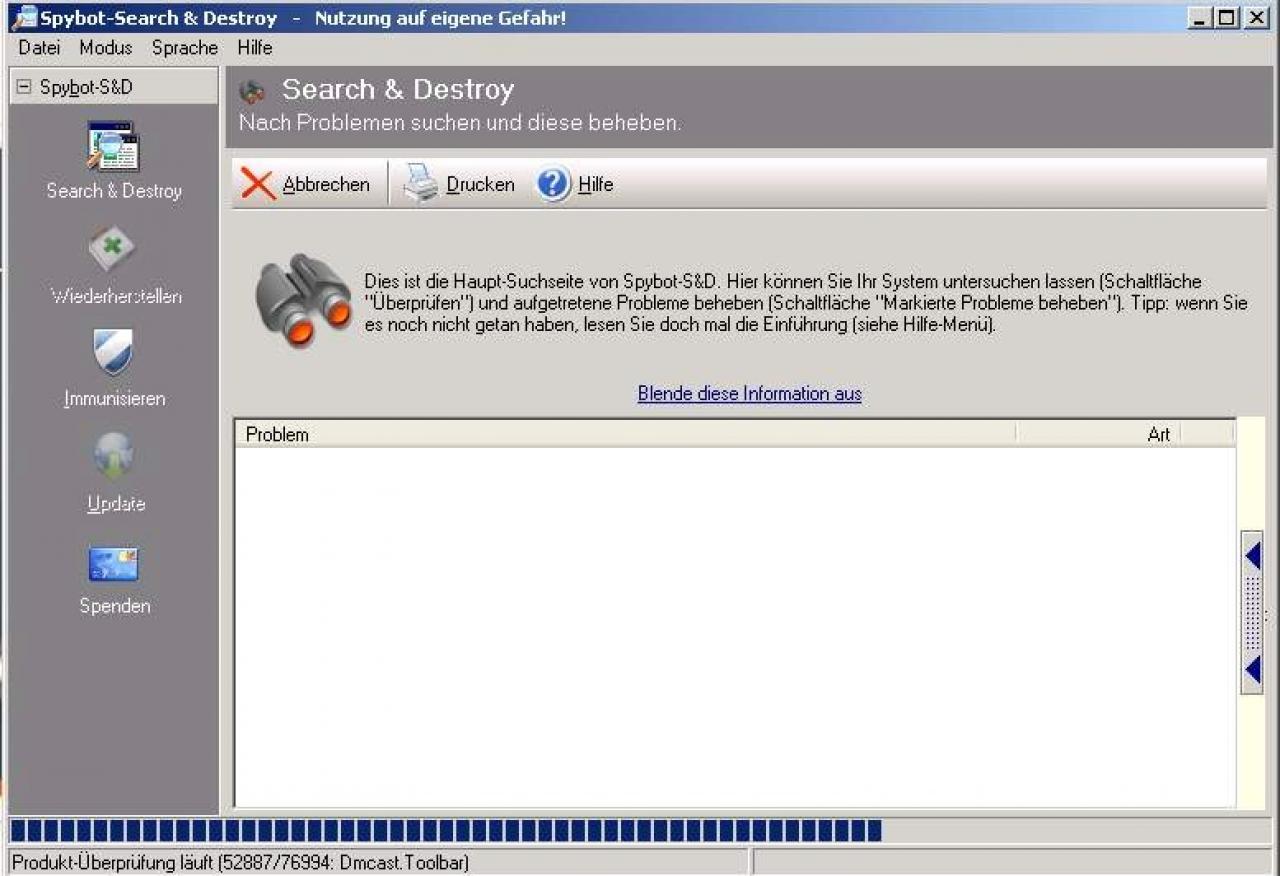
Task: Click the Immunisieren sidebar label
Action: tap(114, 399)
